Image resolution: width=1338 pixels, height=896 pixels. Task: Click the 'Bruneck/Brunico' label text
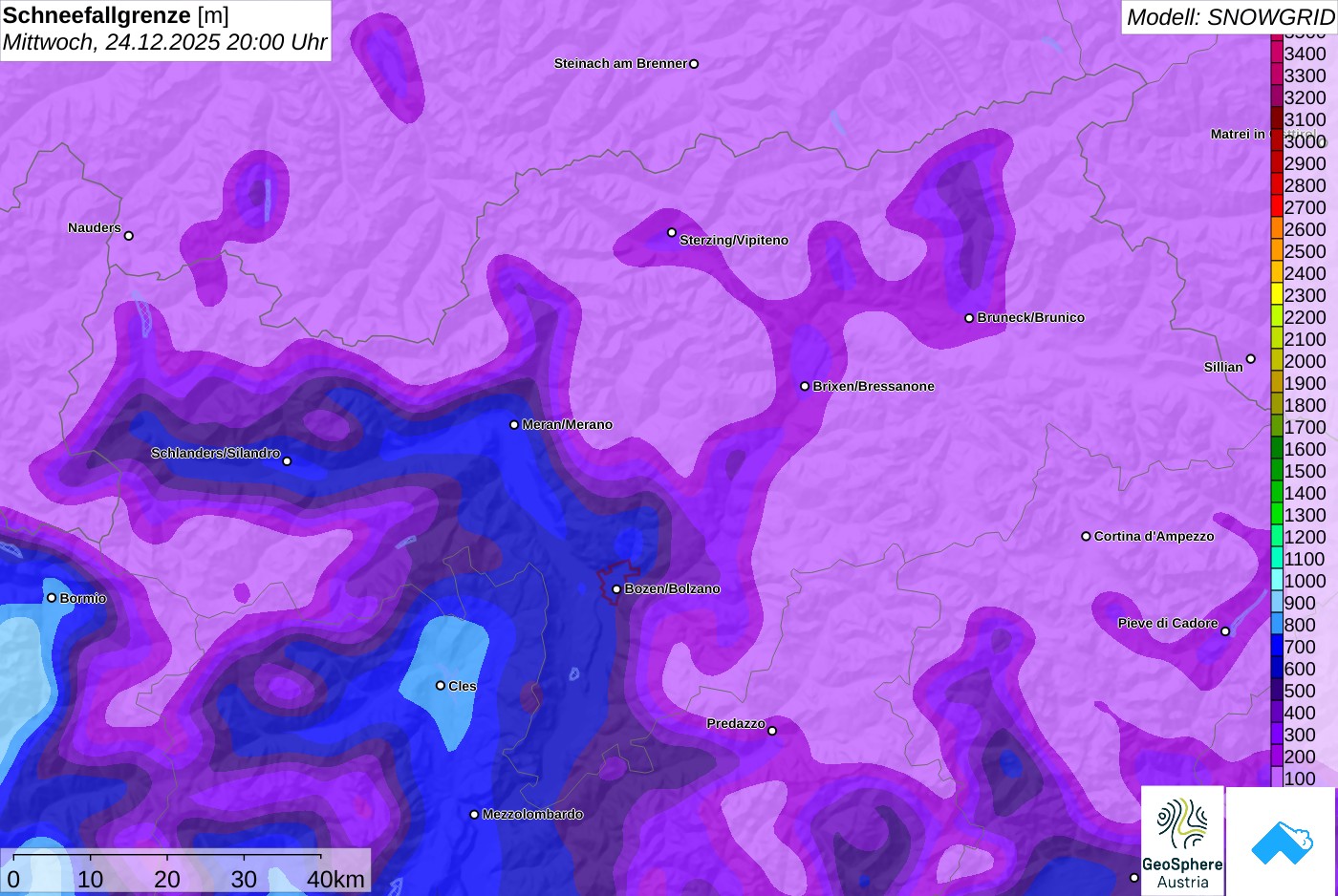[1030, 317]
